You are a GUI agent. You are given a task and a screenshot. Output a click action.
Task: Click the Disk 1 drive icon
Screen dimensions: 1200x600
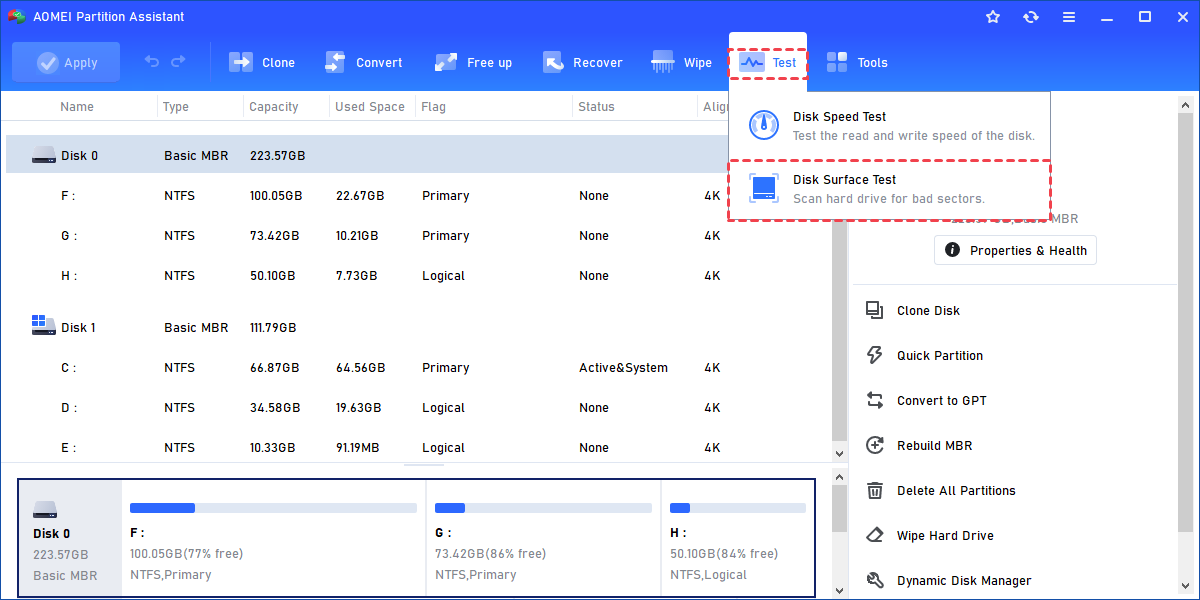[43, 327]
